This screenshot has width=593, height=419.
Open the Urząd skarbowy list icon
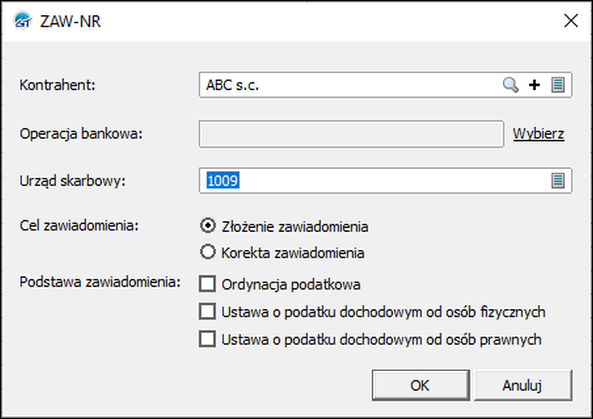(558, 181)
